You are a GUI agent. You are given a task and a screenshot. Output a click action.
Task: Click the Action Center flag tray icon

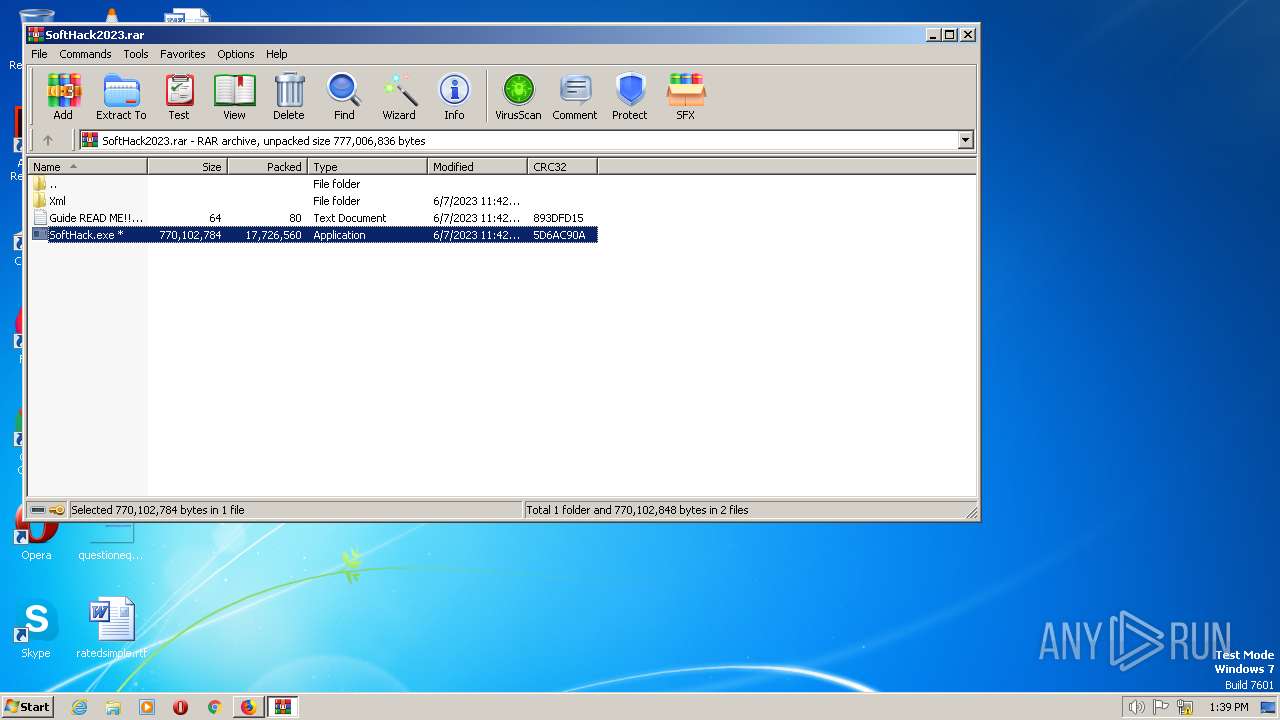coord(1162,707)
